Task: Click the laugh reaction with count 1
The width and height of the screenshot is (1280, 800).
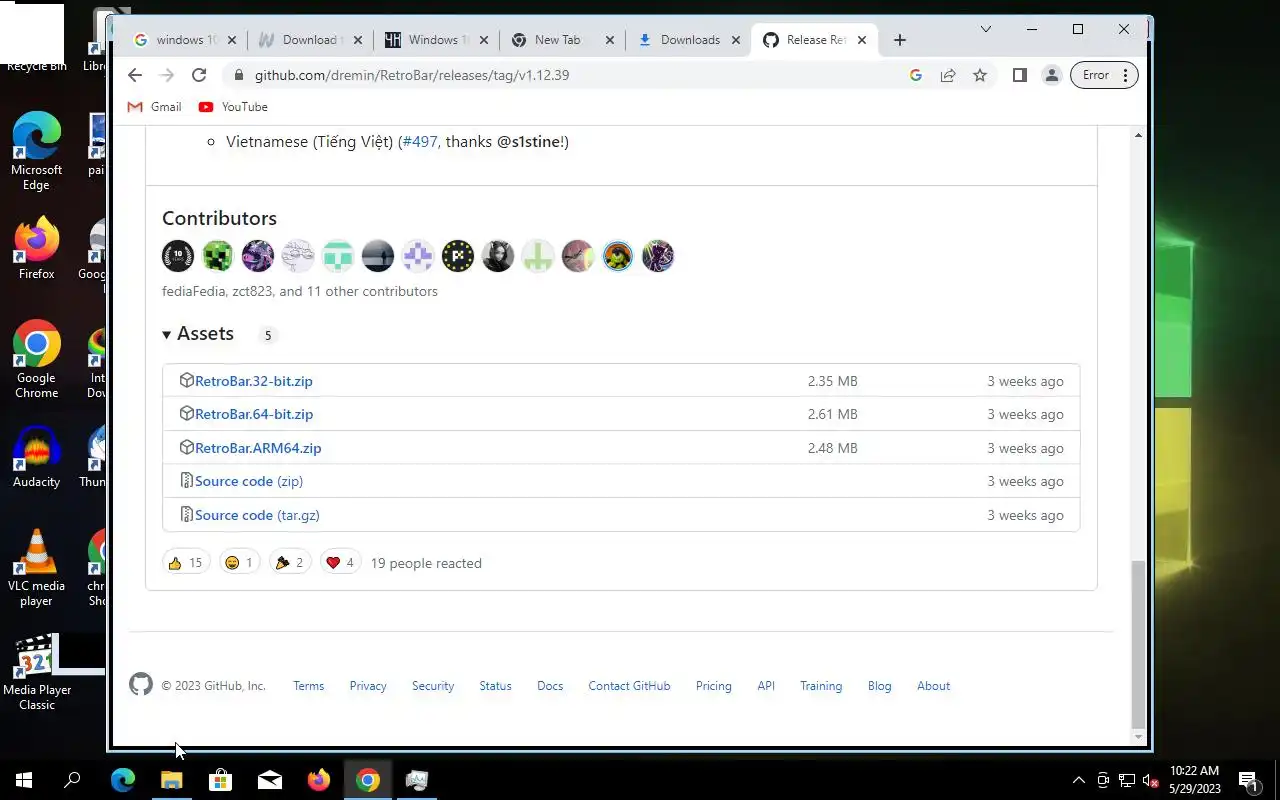Action: (239, 563)
